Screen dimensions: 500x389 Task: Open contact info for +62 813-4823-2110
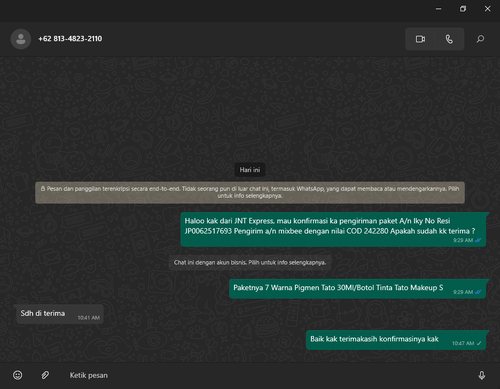pos(70,39)
